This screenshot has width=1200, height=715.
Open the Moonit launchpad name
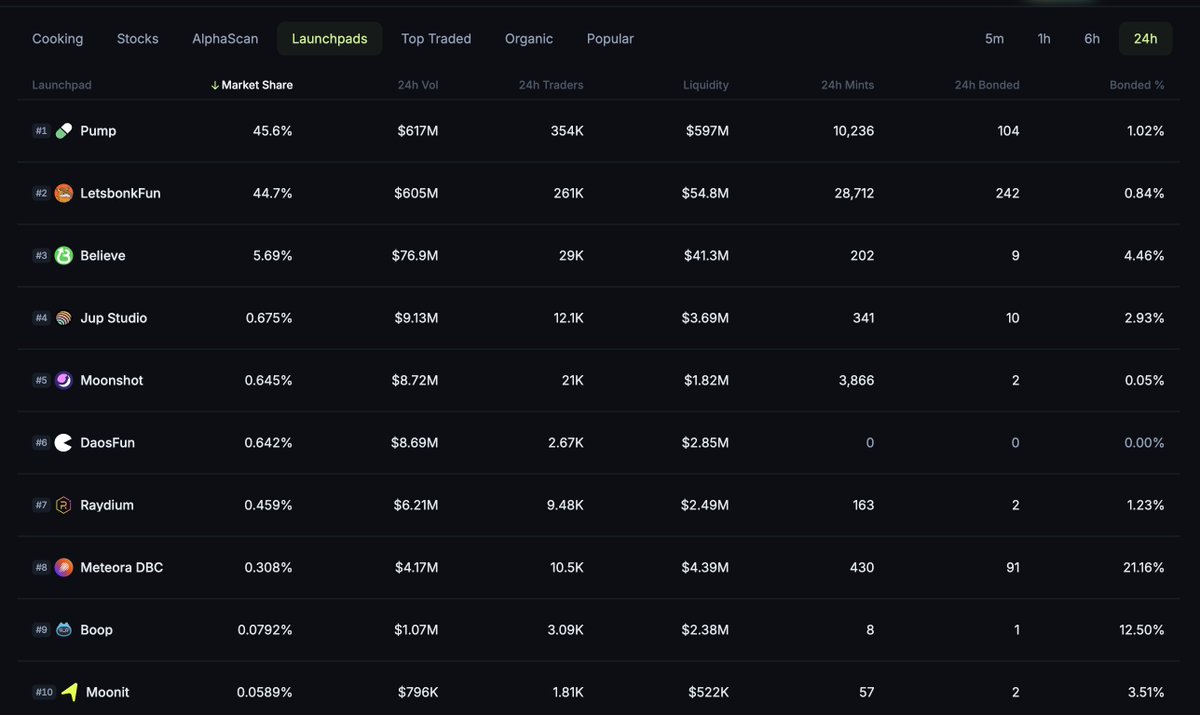pos(108,692)
